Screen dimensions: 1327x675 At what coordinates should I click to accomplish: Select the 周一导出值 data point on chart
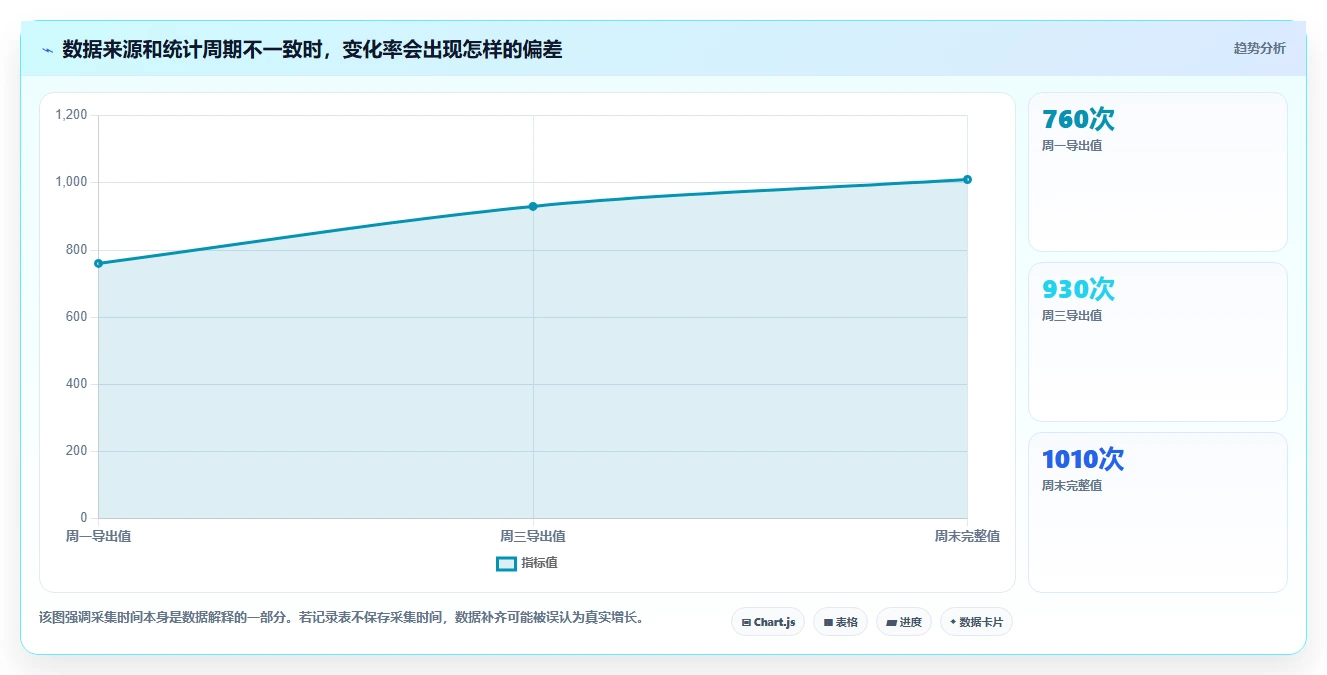(x=98, y=263)
